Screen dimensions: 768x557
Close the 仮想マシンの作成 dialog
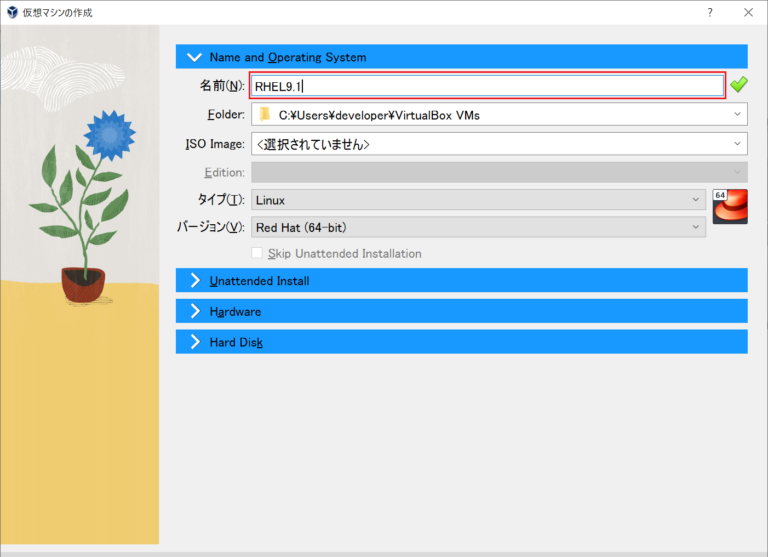pos(748,11)
